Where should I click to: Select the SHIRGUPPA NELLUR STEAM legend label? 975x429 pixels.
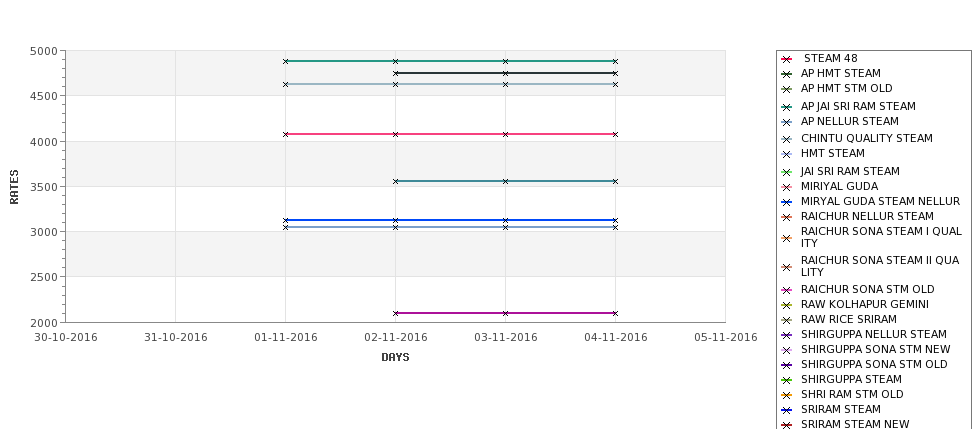click(873, 334)
